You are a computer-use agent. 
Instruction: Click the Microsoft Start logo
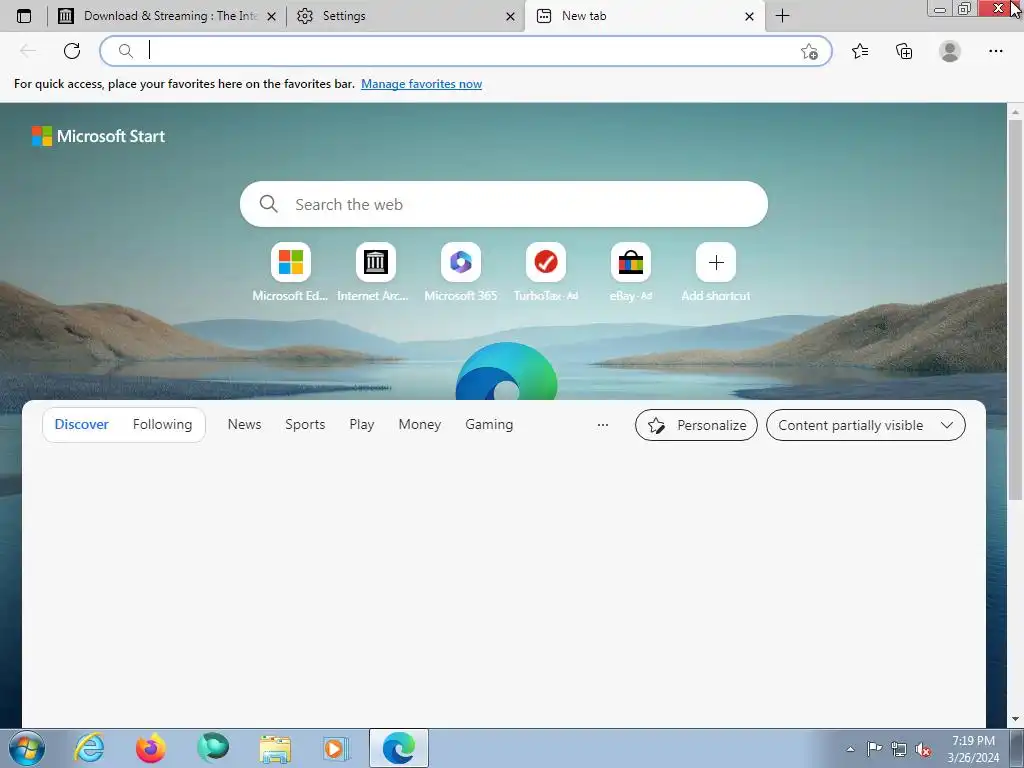click(99, 136)
